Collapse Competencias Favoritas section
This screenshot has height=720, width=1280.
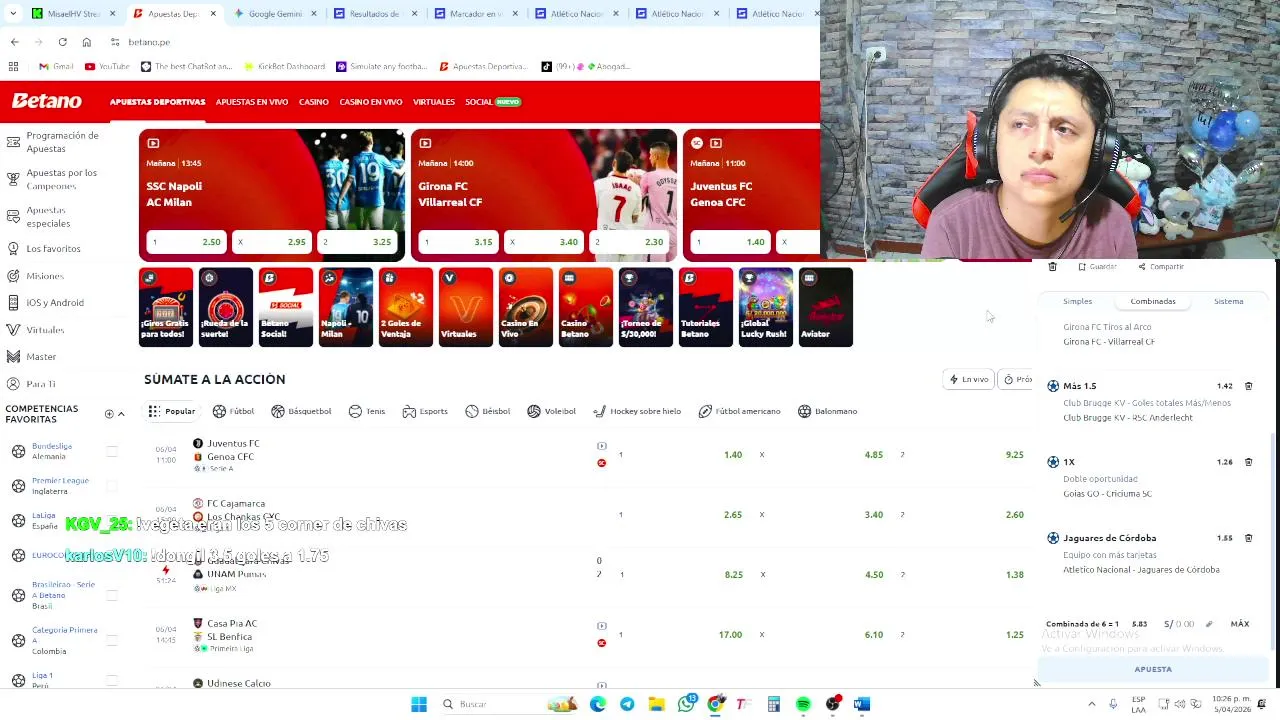point(121,414)
